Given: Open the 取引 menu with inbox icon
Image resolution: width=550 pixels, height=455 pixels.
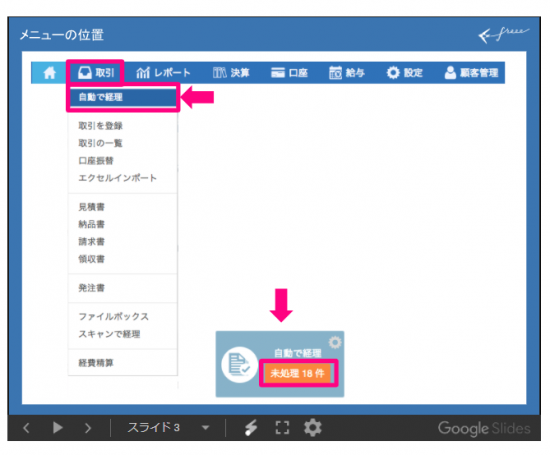Looking at the screenshot, I should pos(95,73).
